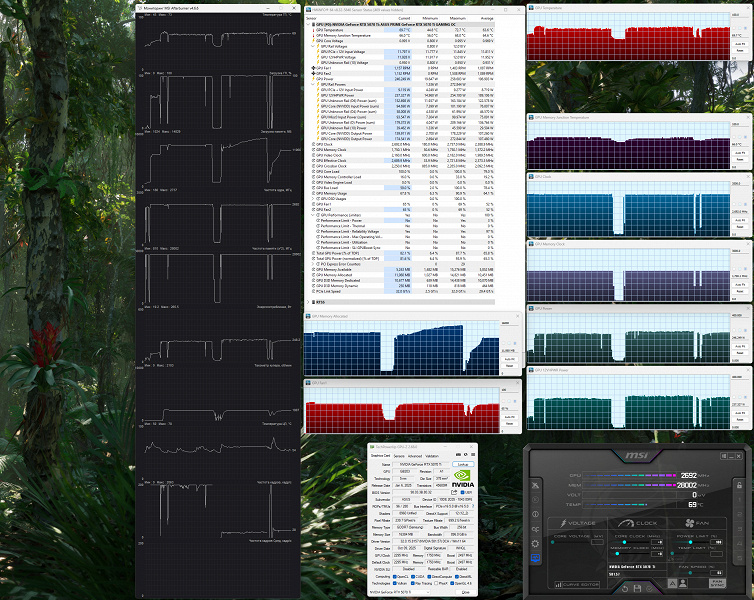754x600 pixels.
Task: Click the Maximum column header in HWiNFO
Action: pos(457,18)
